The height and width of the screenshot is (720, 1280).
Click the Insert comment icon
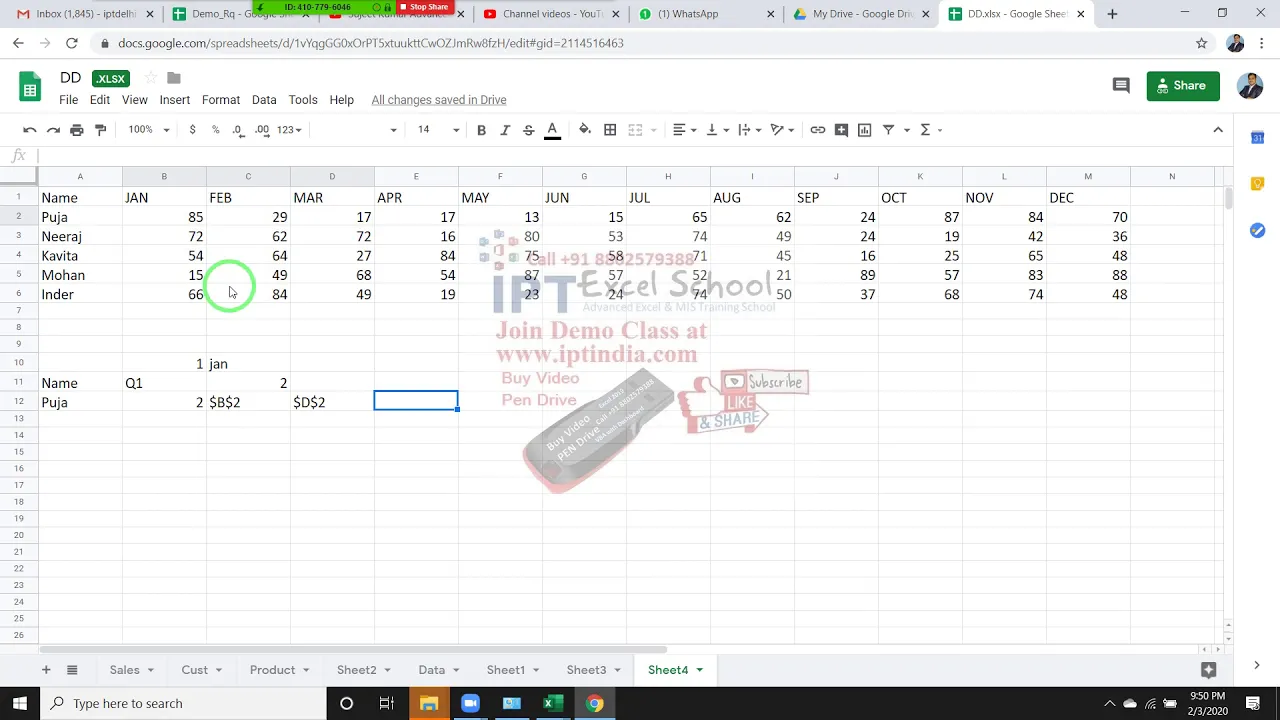[x=841, y=130]
